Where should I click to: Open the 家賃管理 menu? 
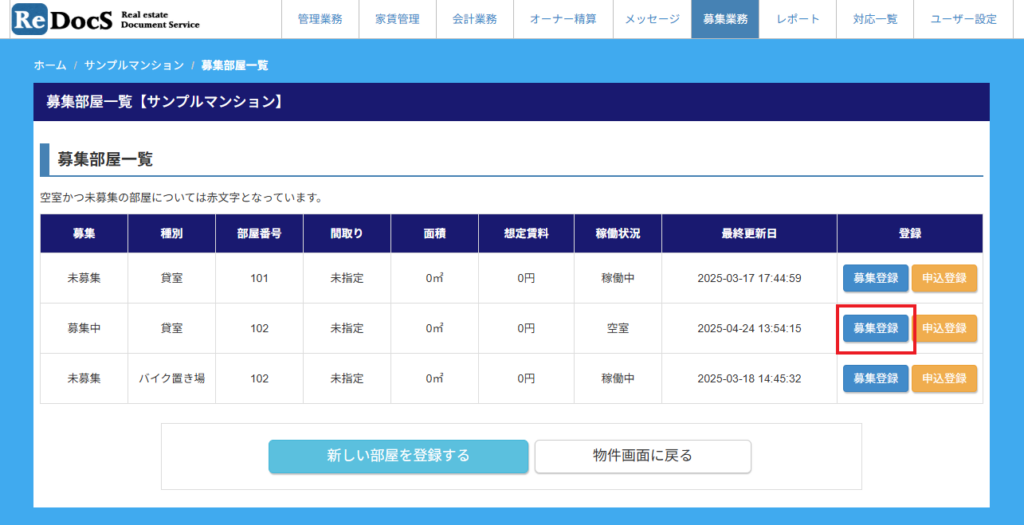point(397,19)
